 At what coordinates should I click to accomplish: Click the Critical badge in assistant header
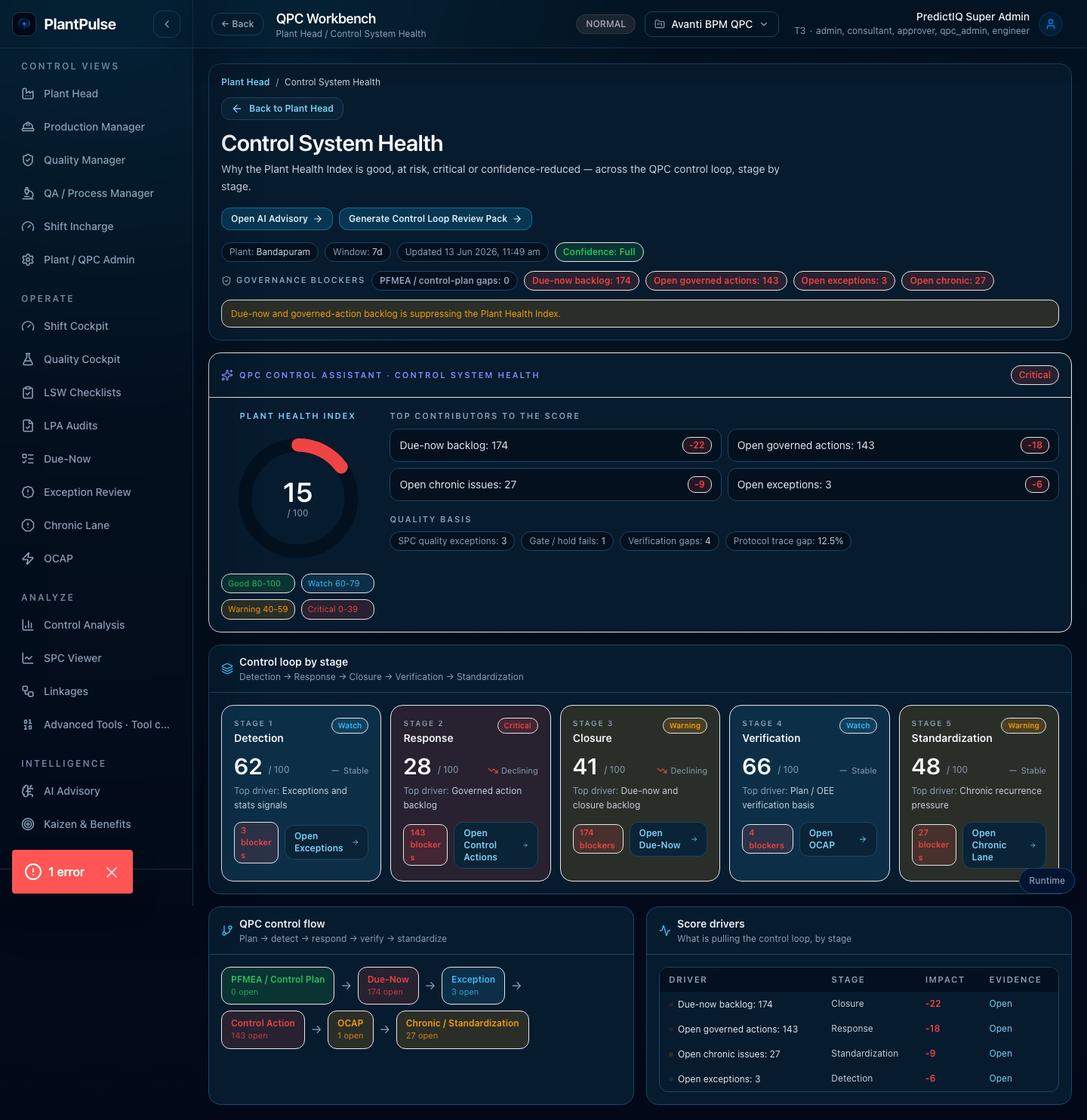1035,375
